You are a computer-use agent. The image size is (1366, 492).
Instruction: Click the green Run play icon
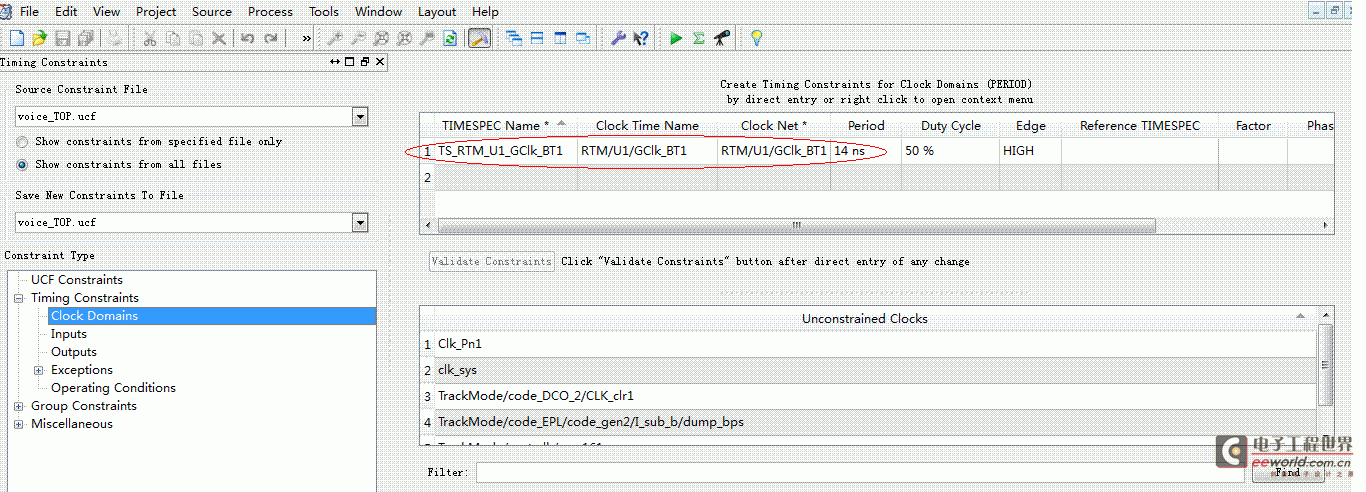[676, 38]
